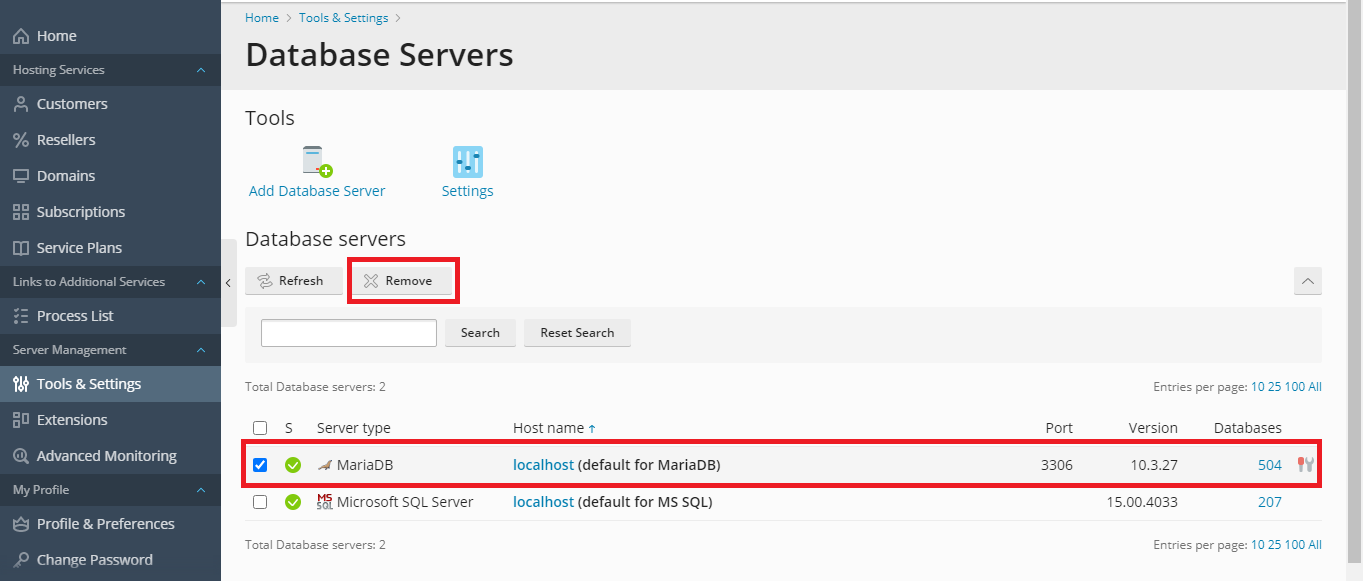Open the Domains menu item
The height and width of the screenshot is (581, 1363).
click(110, 176)
